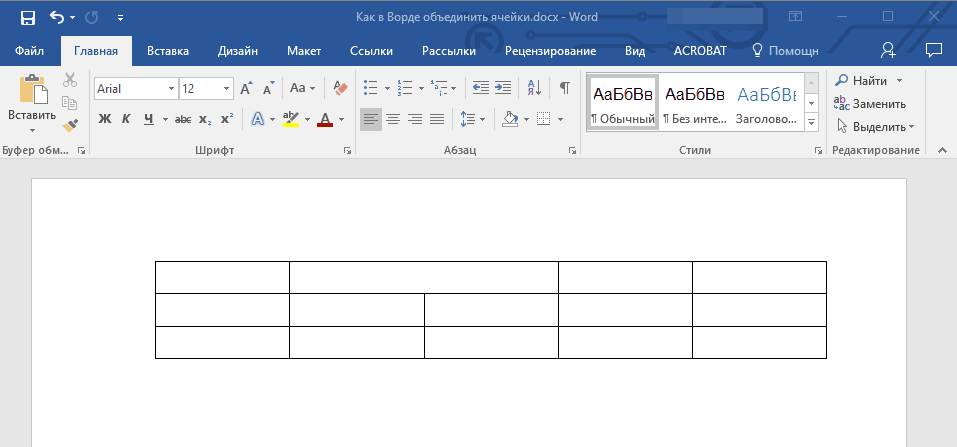
Task: Sort text alphabetically icon
Action: pos(533,88)
